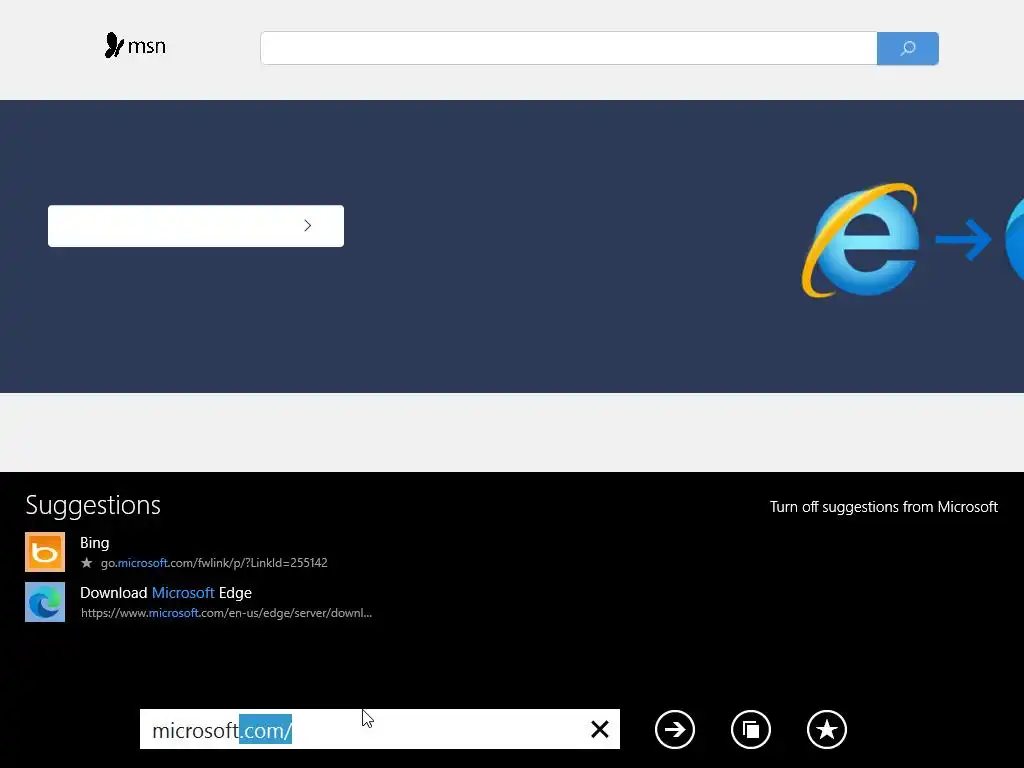Click the Suggestions heading
The image size is (1024, 768).
(93, 505)
